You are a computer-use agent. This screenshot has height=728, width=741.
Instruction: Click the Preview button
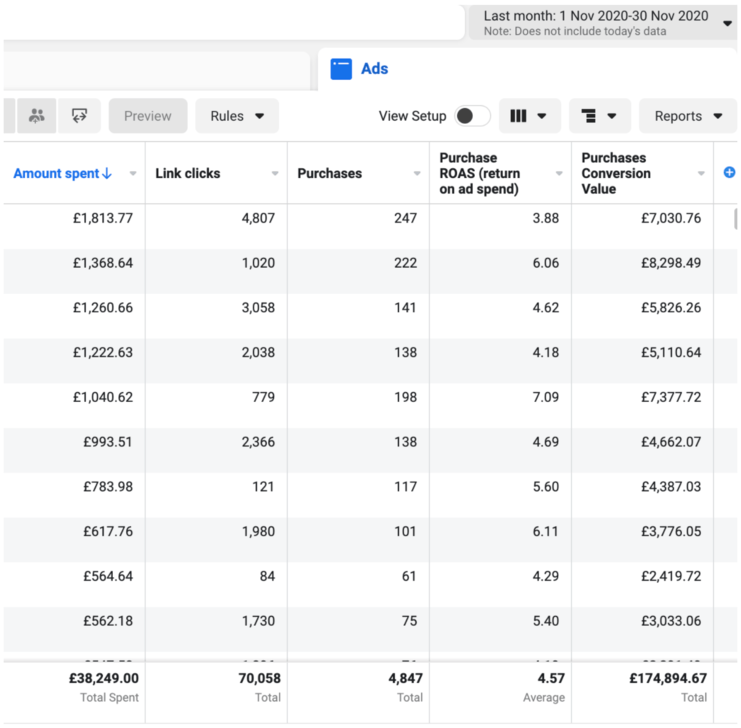147,116
